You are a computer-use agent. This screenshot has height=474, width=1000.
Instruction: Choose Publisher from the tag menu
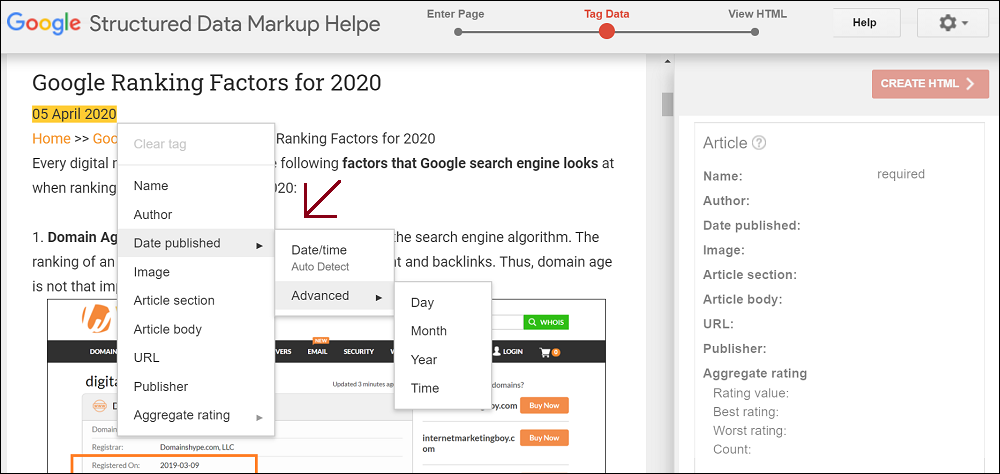[x=196, y=387]
